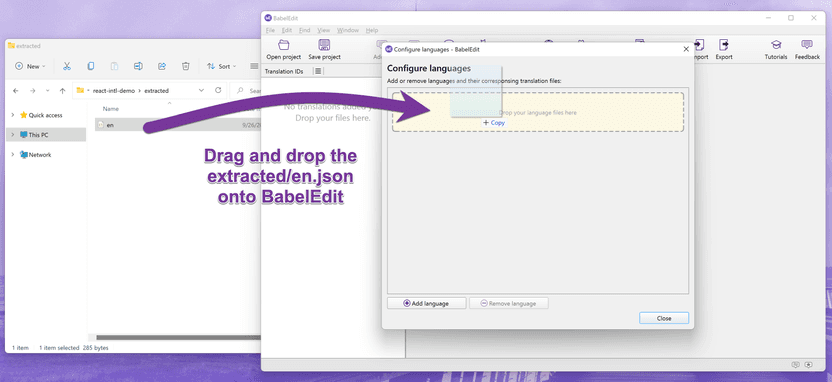
Task: Click the Export icon in BabelEdit toolbar
Action: [x=723, y=45]
